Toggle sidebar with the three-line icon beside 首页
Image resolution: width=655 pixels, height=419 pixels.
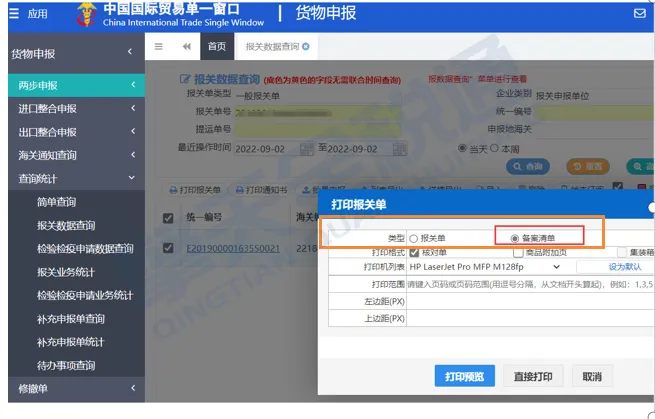pos(158,46)
